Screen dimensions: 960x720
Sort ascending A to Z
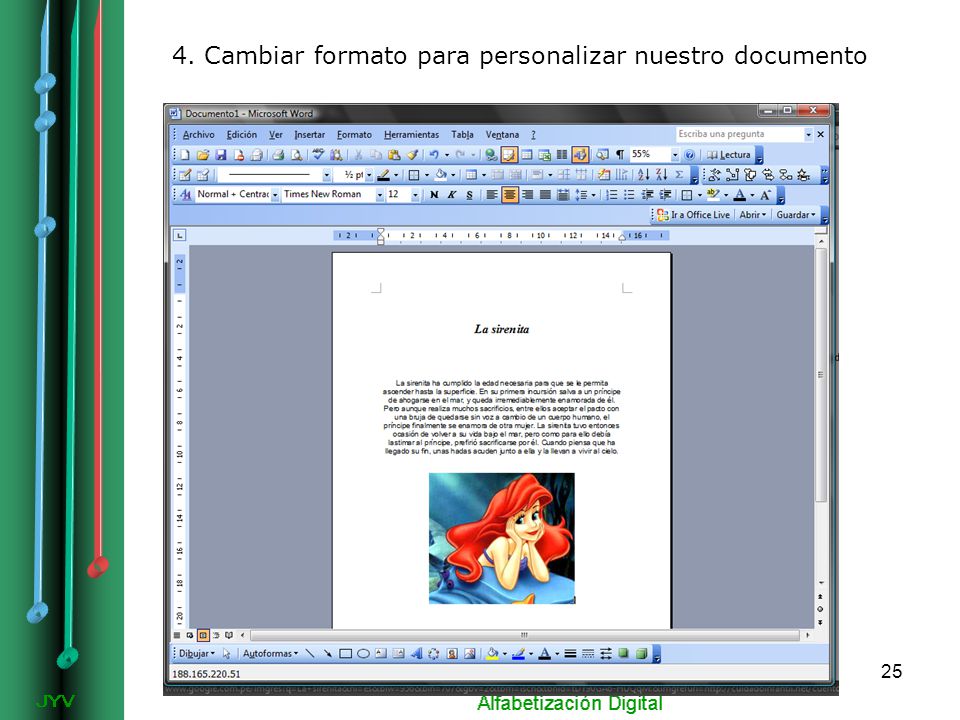643,175
